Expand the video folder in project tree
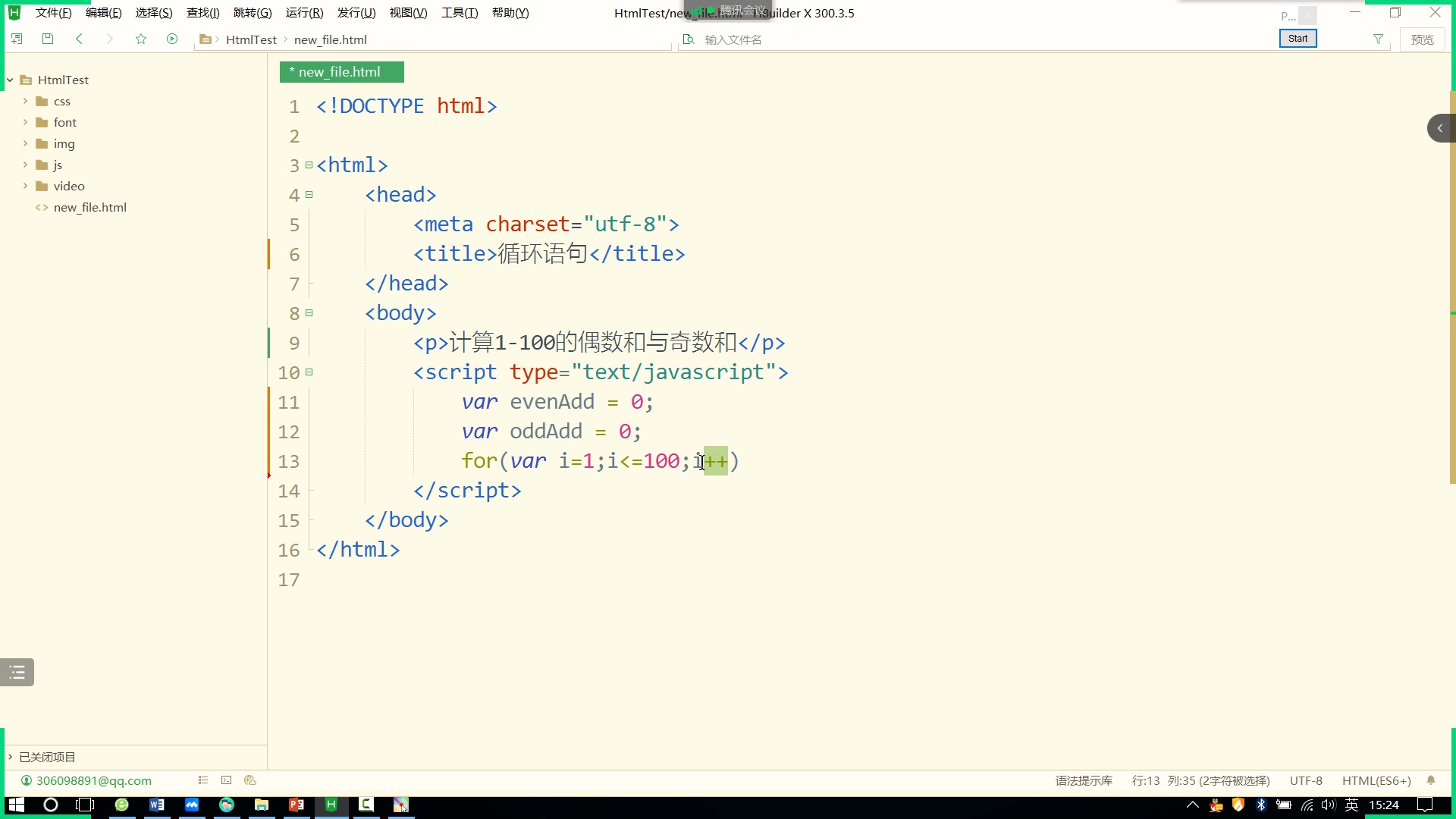This screenshot has height=819, width=1456. (25, 186)
